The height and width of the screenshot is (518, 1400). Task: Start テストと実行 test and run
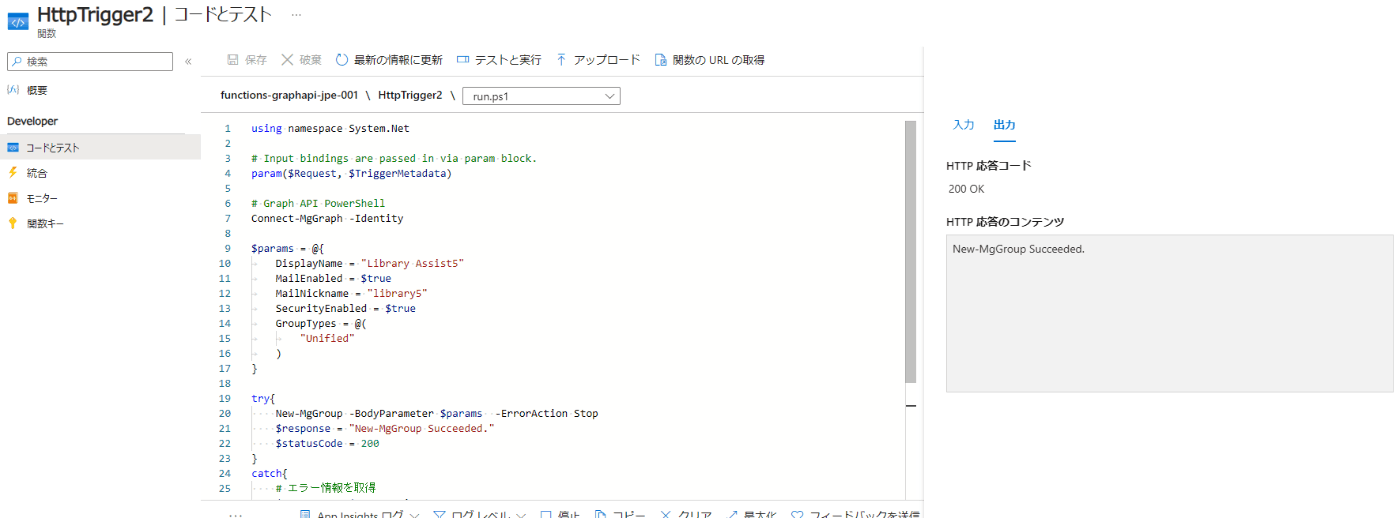(499, 60)
